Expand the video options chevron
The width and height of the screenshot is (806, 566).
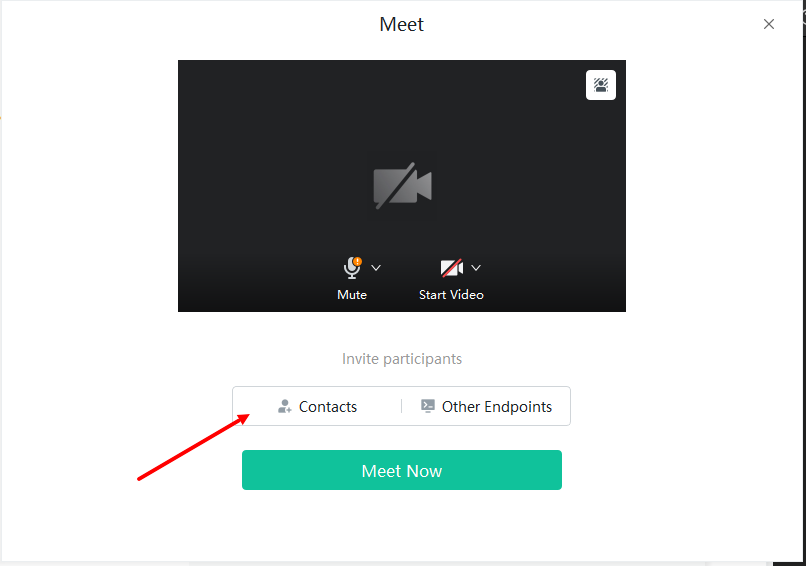pyautogui.click(x=476, y=268)
